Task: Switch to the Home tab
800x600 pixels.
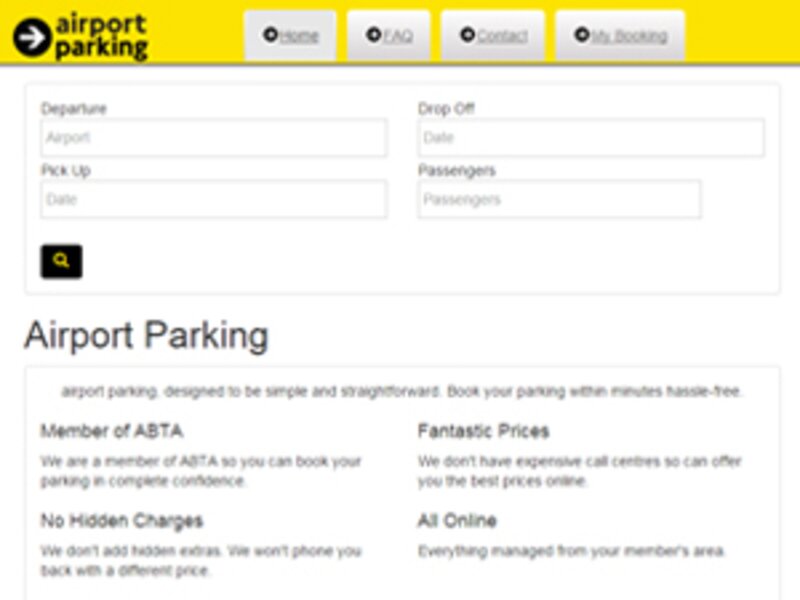Action: (x=296, y=33)
